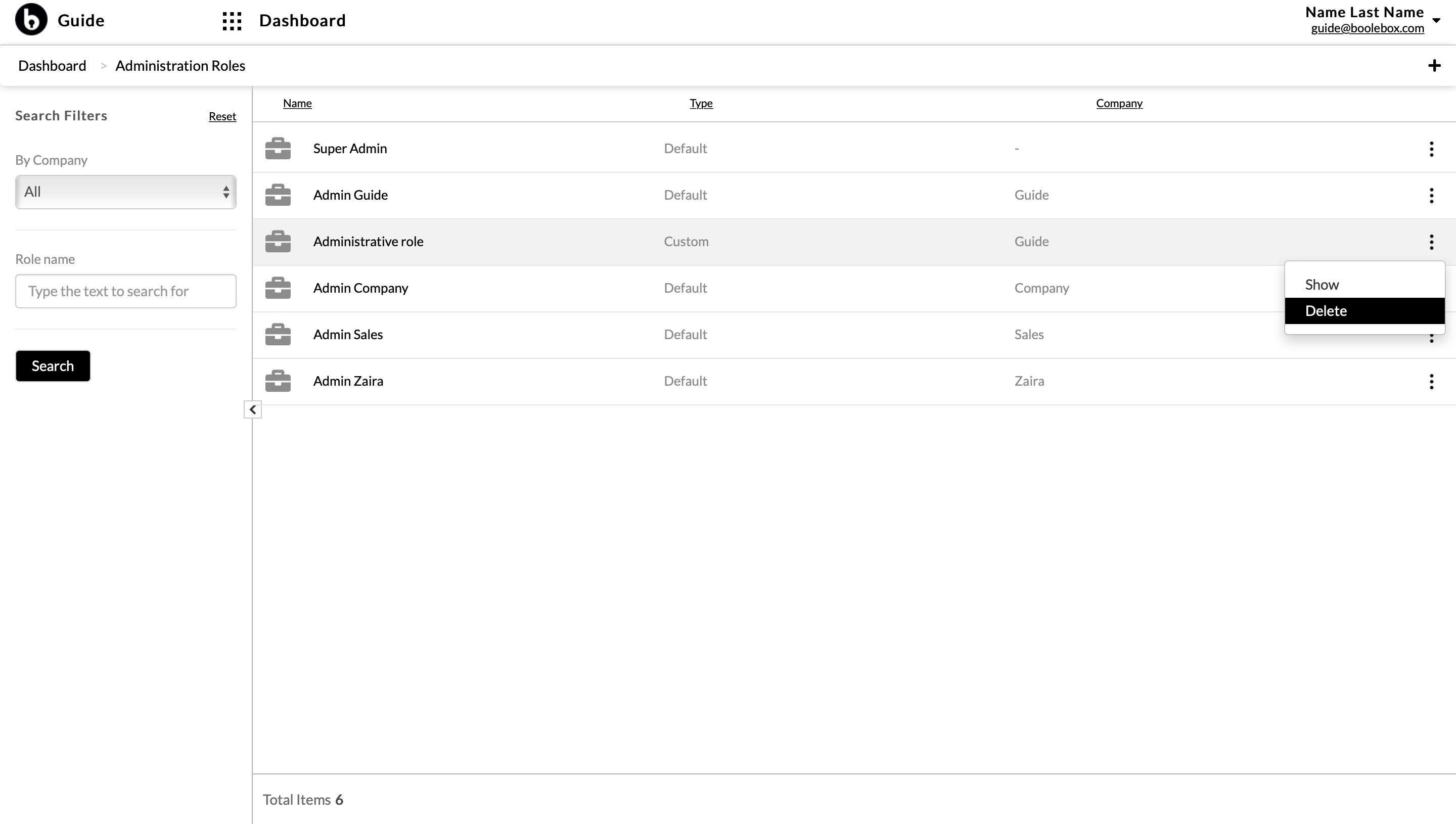Click the Boolebox logo icon
Image resolution: width=1456 pixels, height=824 pixels.
31,20
